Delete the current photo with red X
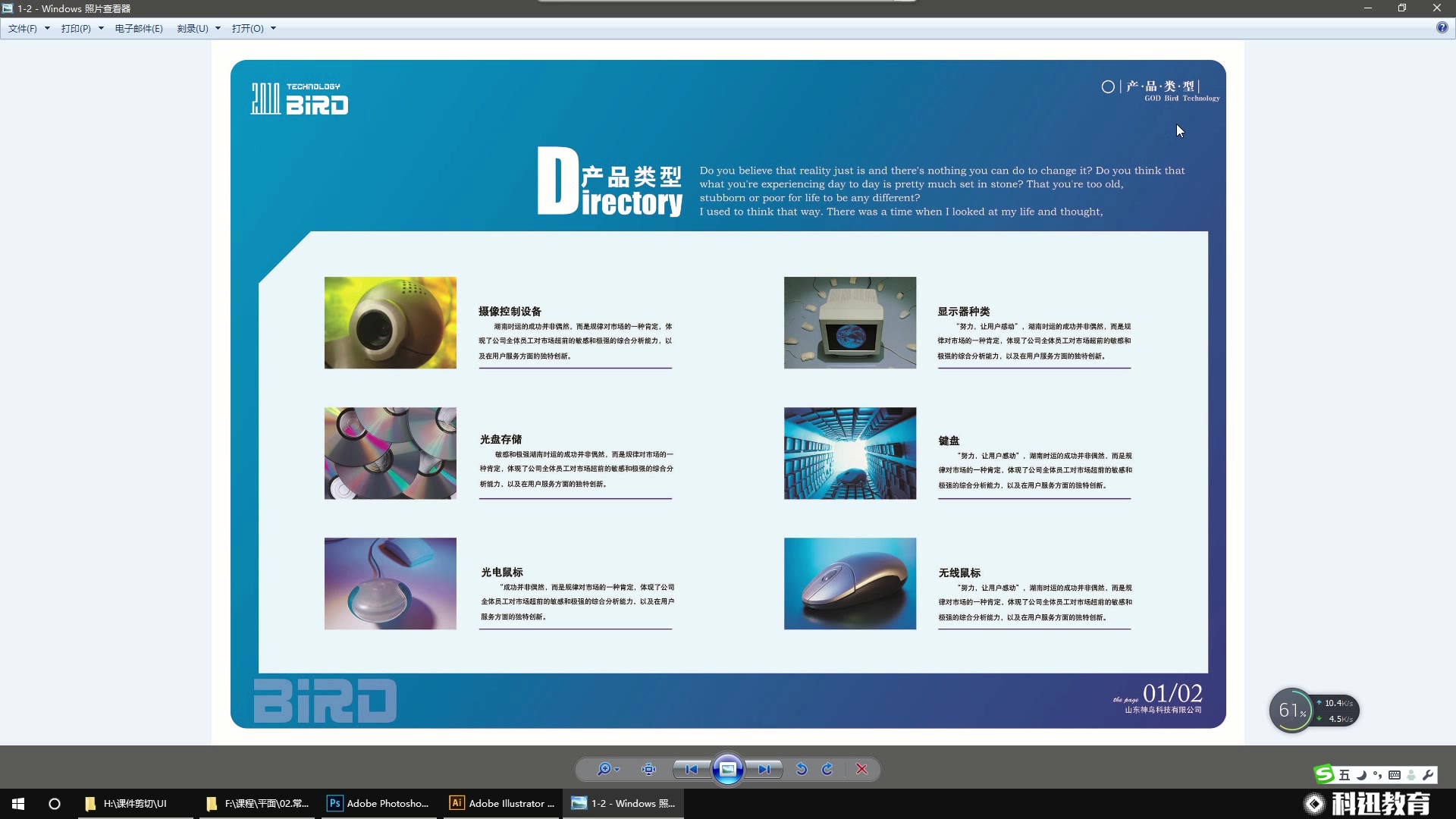 [861, 769]
